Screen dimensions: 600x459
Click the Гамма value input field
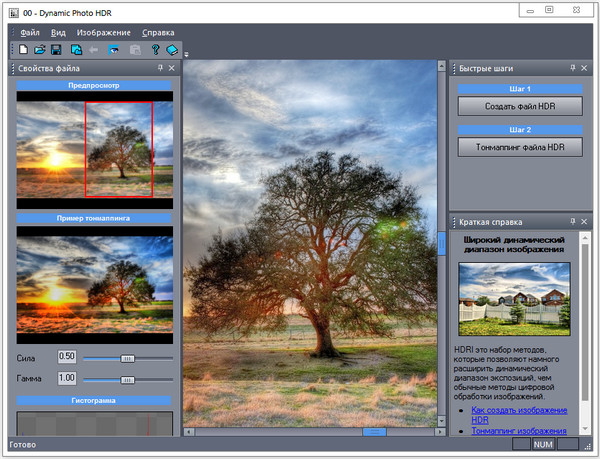click(67, 378)
